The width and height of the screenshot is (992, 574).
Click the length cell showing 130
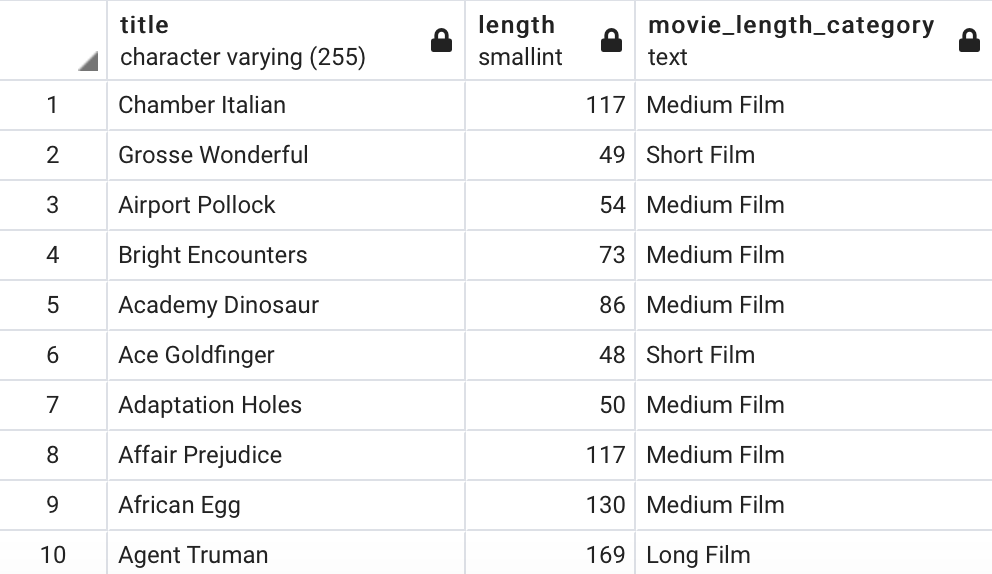click(x=550, y=505)
